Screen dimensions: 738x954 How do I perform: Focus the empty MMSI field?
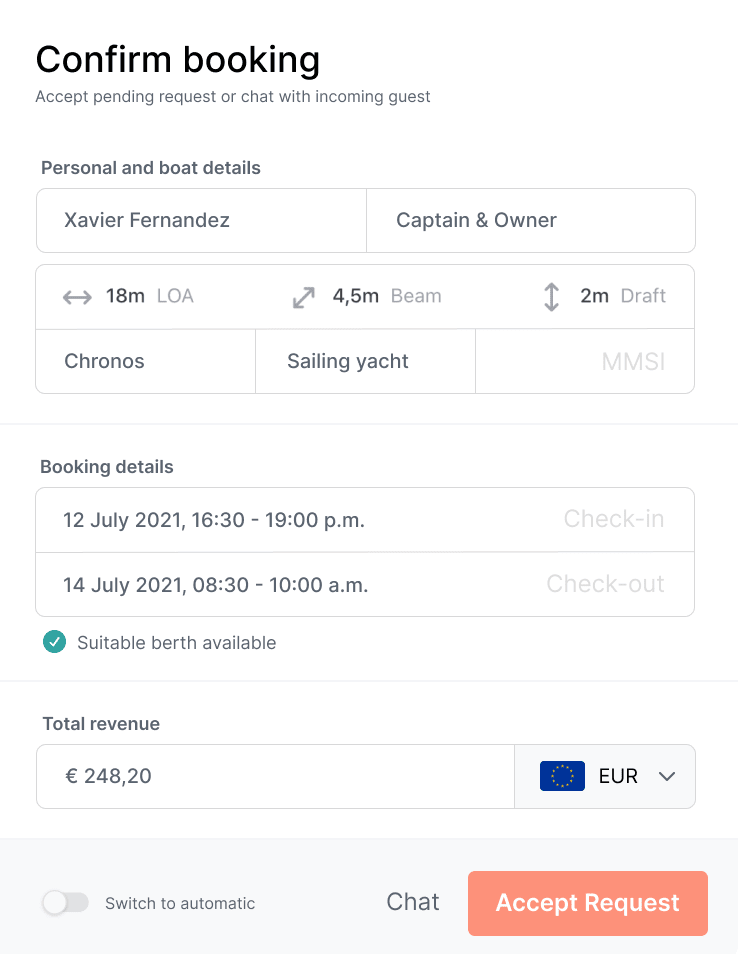coord(585,361)
